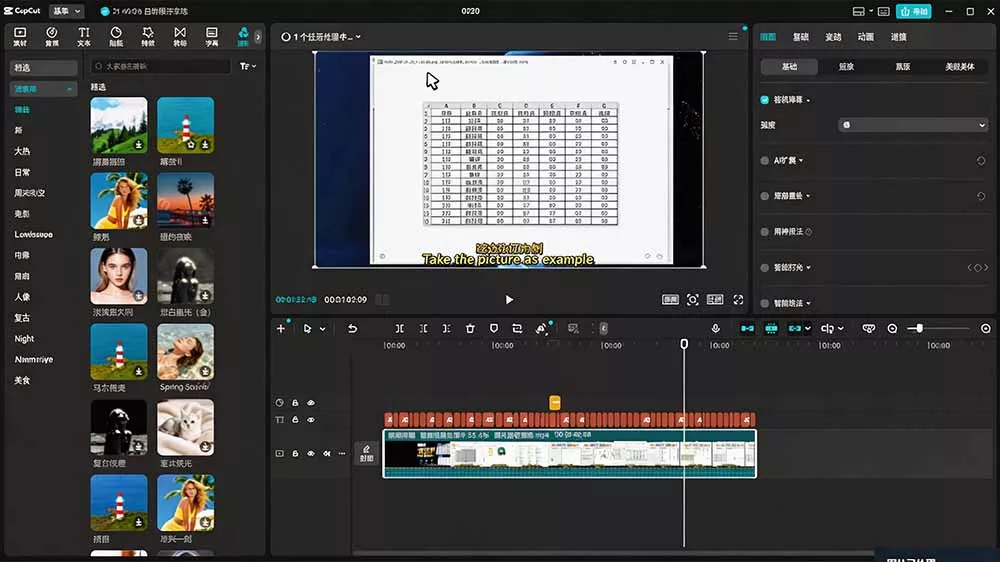Enable the AI expand option toggle

click(x=765, y=161)
